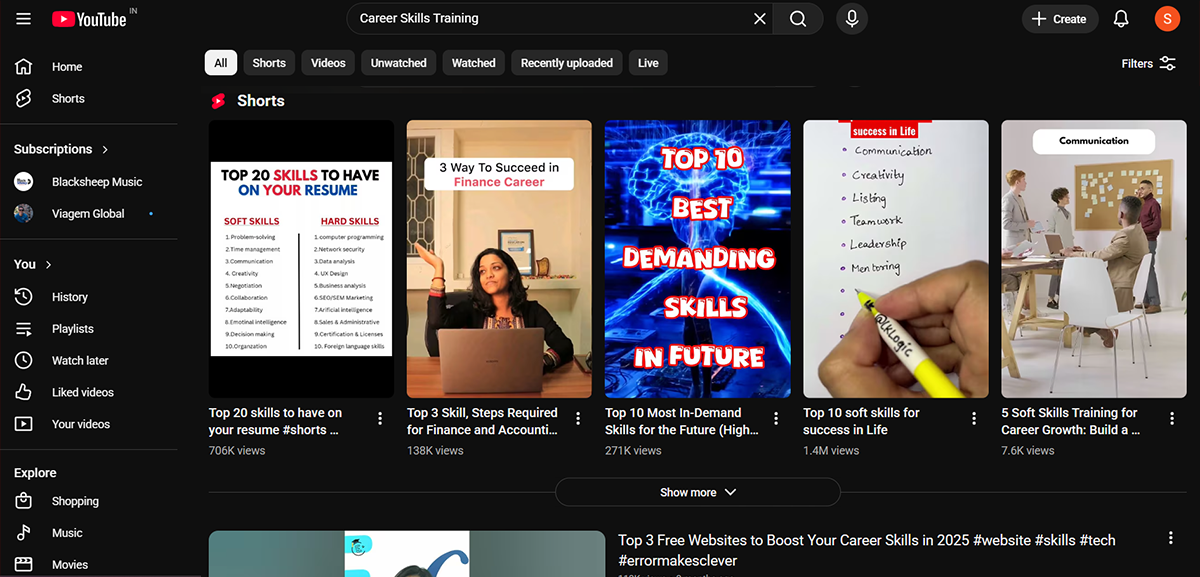Screen dimensions: 1200x577
Task: Select the Unwatched filter chip
Action: [399, 63]
